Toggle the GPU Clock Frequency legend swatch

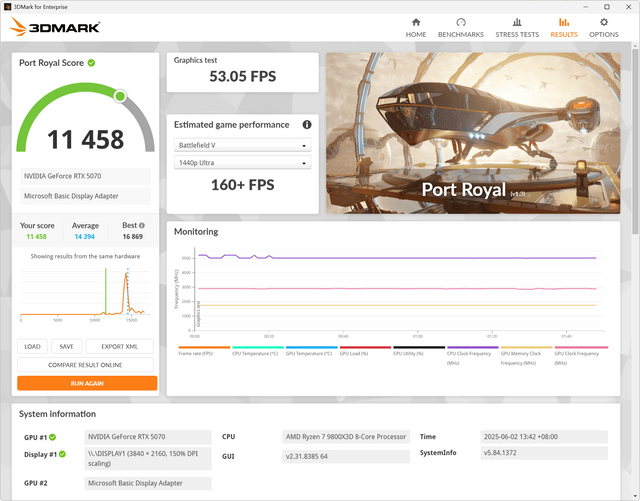pos(581,347)
